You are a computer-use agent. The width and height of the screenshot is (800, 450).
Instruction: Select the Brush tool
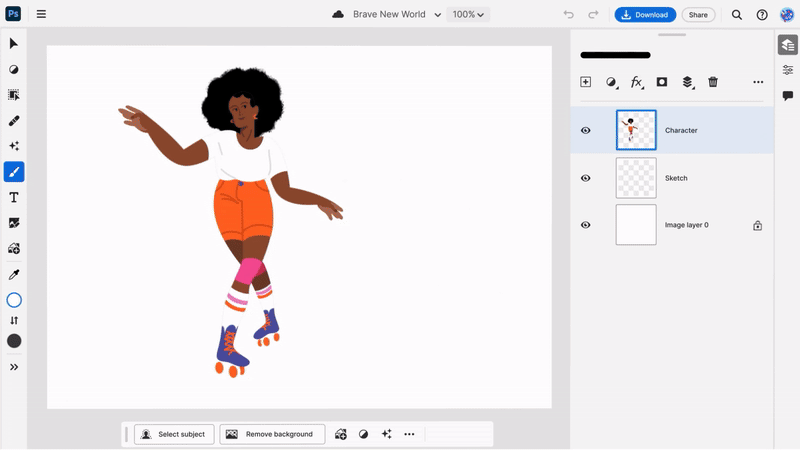14,172
